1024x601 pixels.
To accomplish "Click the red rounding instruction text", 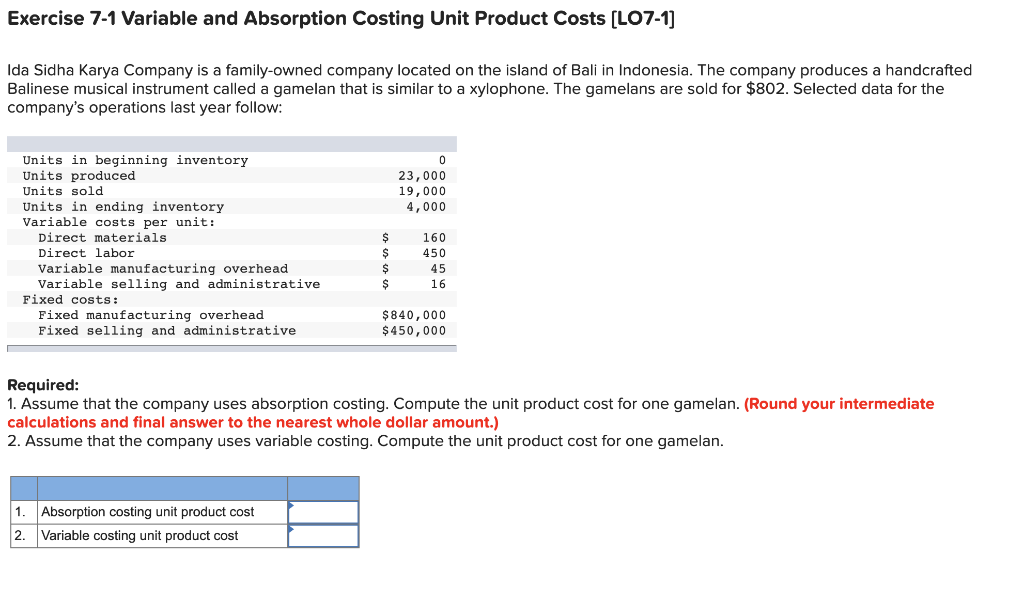I will [x=740, y=404].
